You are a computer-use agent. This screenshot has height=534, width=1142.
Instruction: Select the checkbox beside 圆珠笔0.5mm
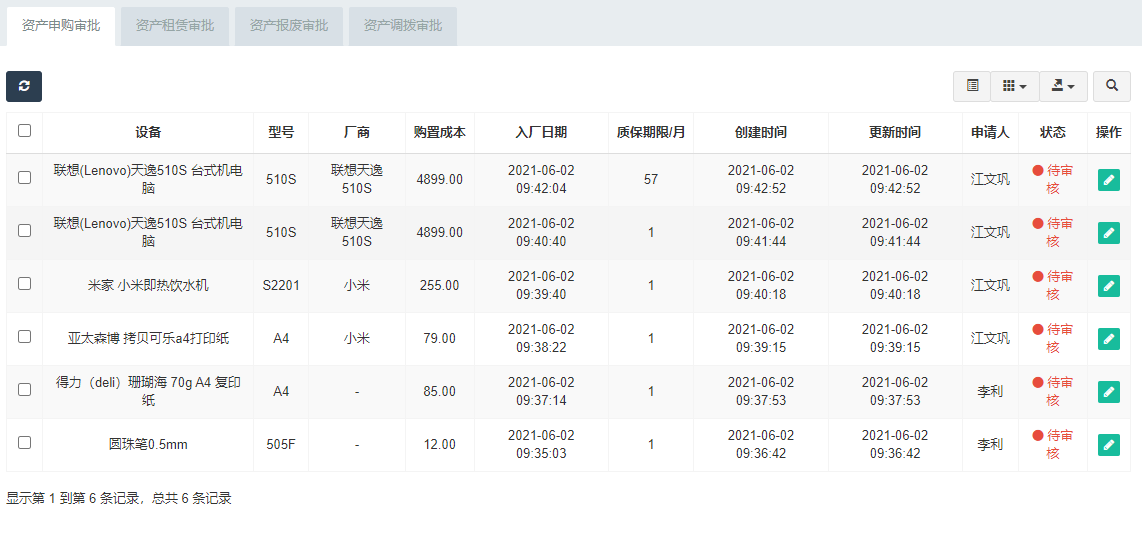coord(25,442)
